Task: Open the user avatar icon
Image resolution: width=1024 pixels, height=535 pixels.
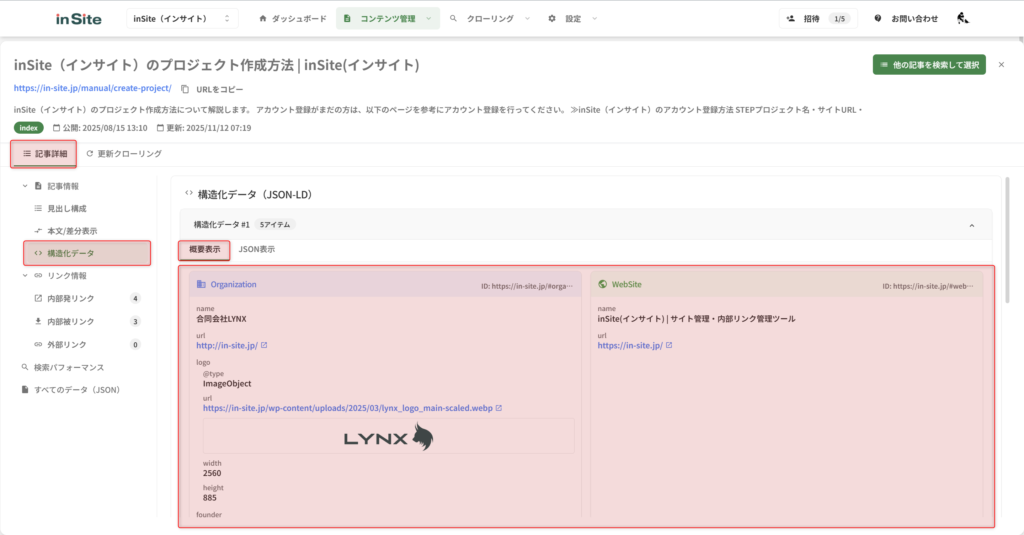Action: [x=963, y=18]
